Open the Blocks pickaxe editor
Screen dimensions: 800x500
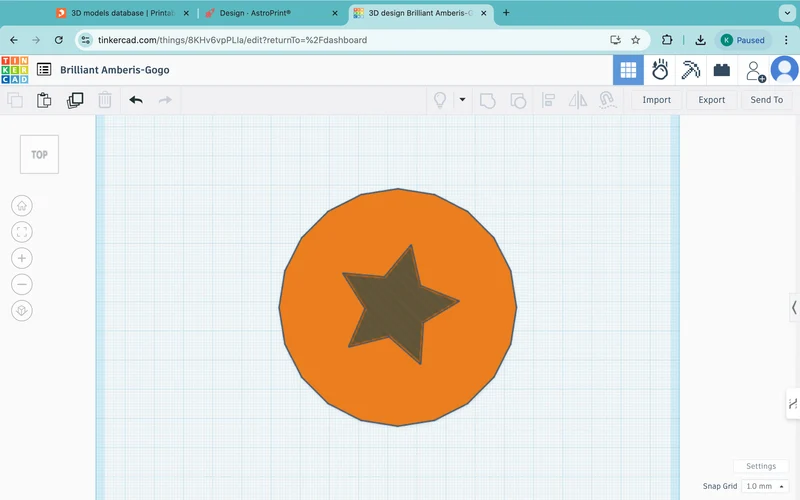click(x=691, y=70)
